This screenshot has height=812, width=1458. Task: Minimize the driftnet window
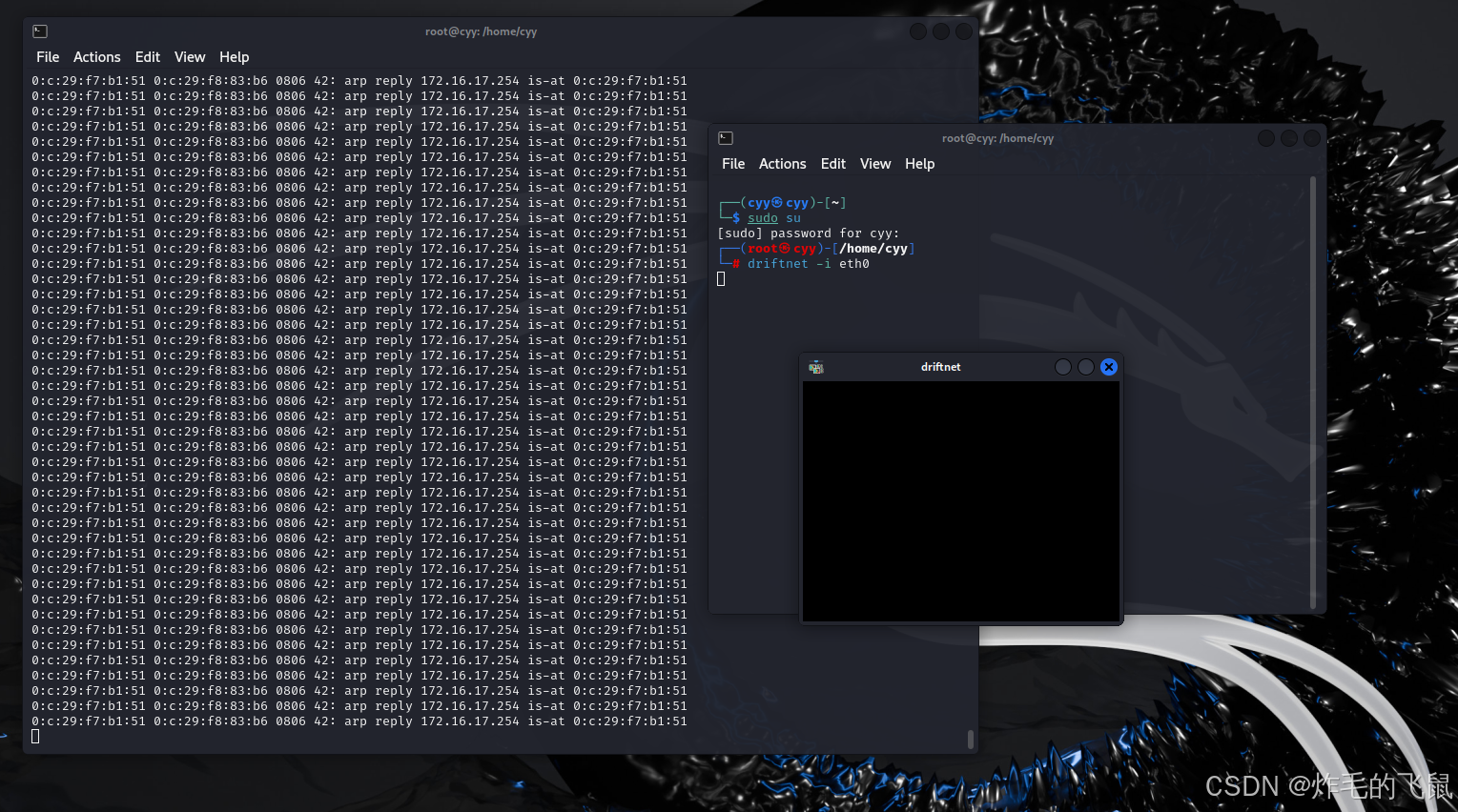click(1062, 367)
